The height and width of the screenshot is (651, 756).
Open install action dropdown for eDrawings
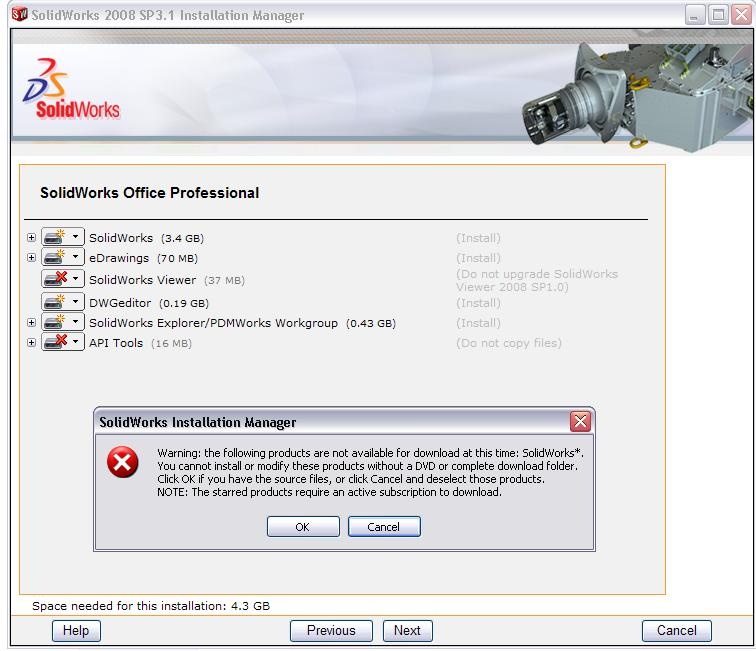tap(76, 257)
